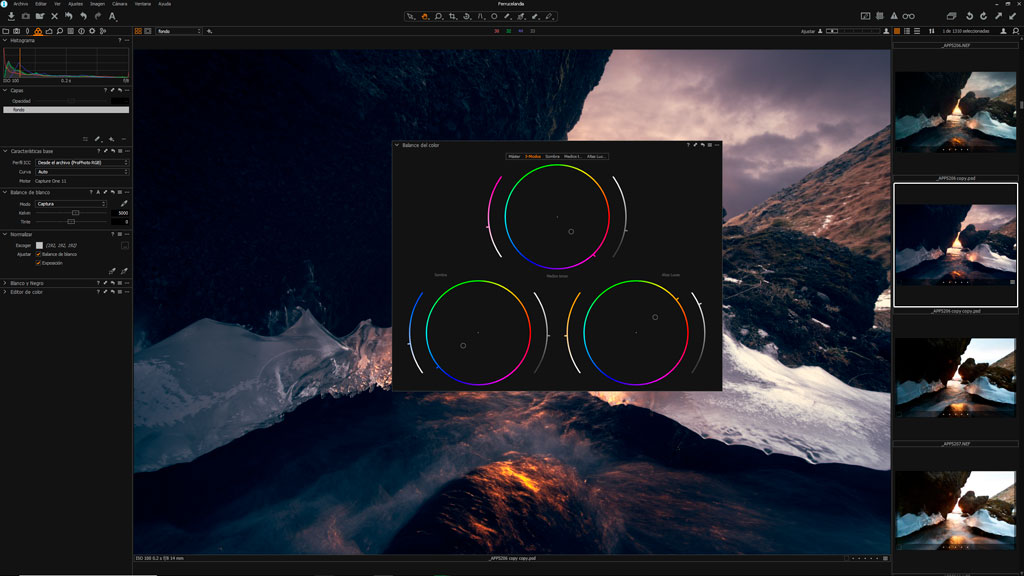Open the Curva dropdown set to Auto
The height and width of the screenshot is (576, 1024).
point(82,172)
